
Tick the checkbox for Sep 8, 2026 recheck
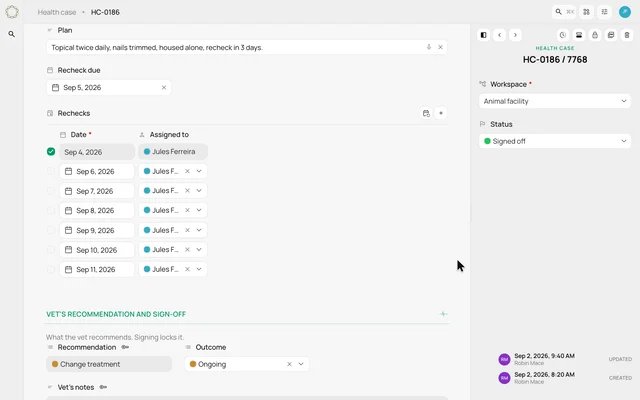[x=51, y=210]
